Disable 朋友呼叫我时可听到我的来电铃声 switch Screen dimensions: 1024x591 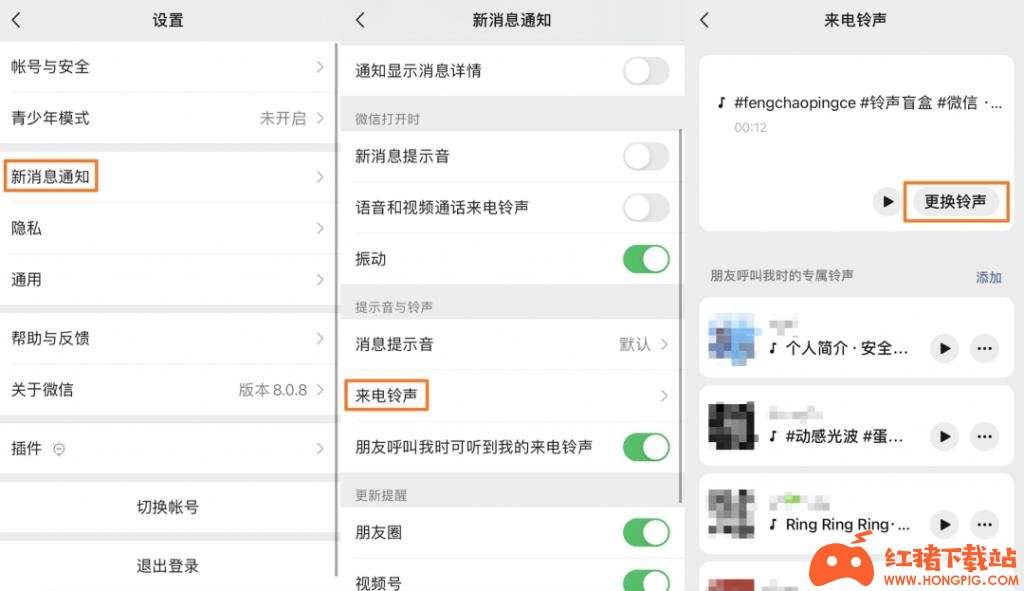click(646, 447)
